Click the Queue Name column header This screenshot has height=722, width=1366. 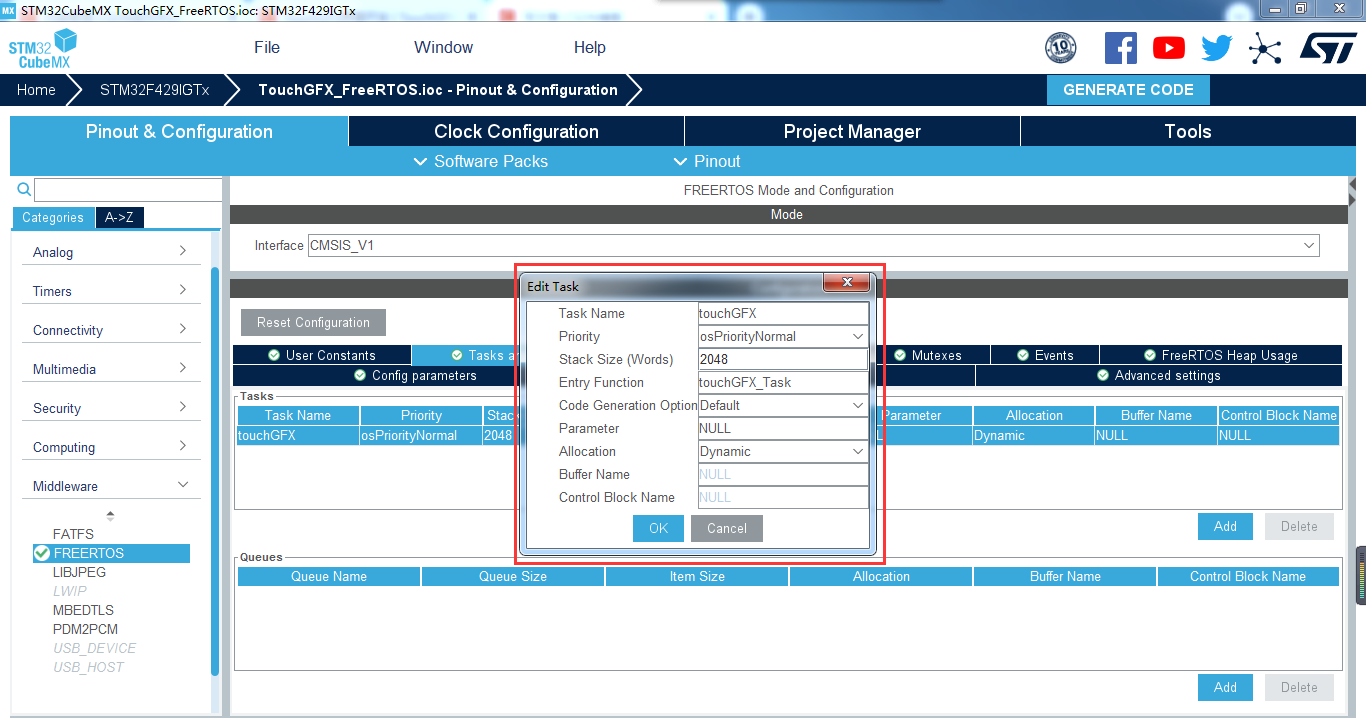click(329, 576)
